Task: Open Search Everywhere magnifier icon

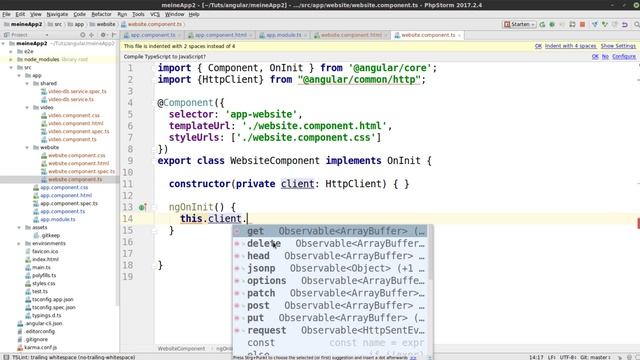Action: coord(637,24)
